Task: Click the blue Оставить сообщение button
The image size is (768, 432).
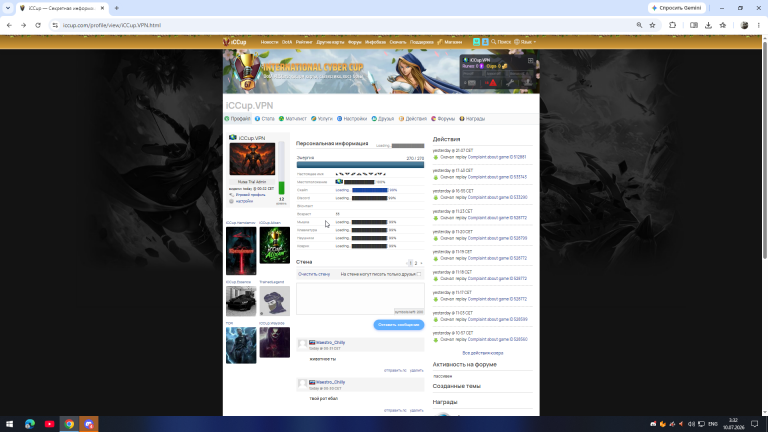Action: (399, 325)
